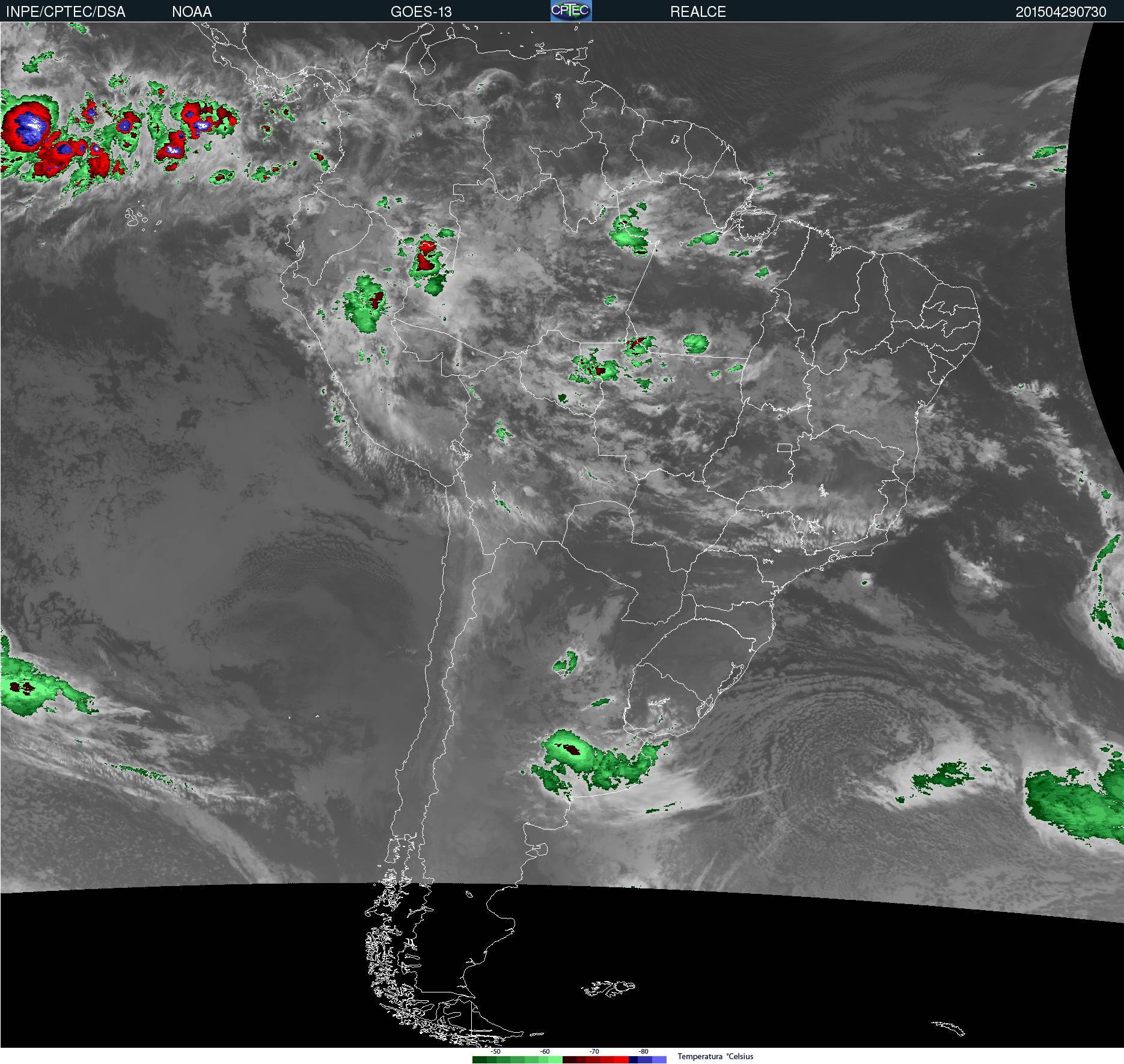
Task: Click the -50 value on the temperature scale
Action: tap(495, 1051)
